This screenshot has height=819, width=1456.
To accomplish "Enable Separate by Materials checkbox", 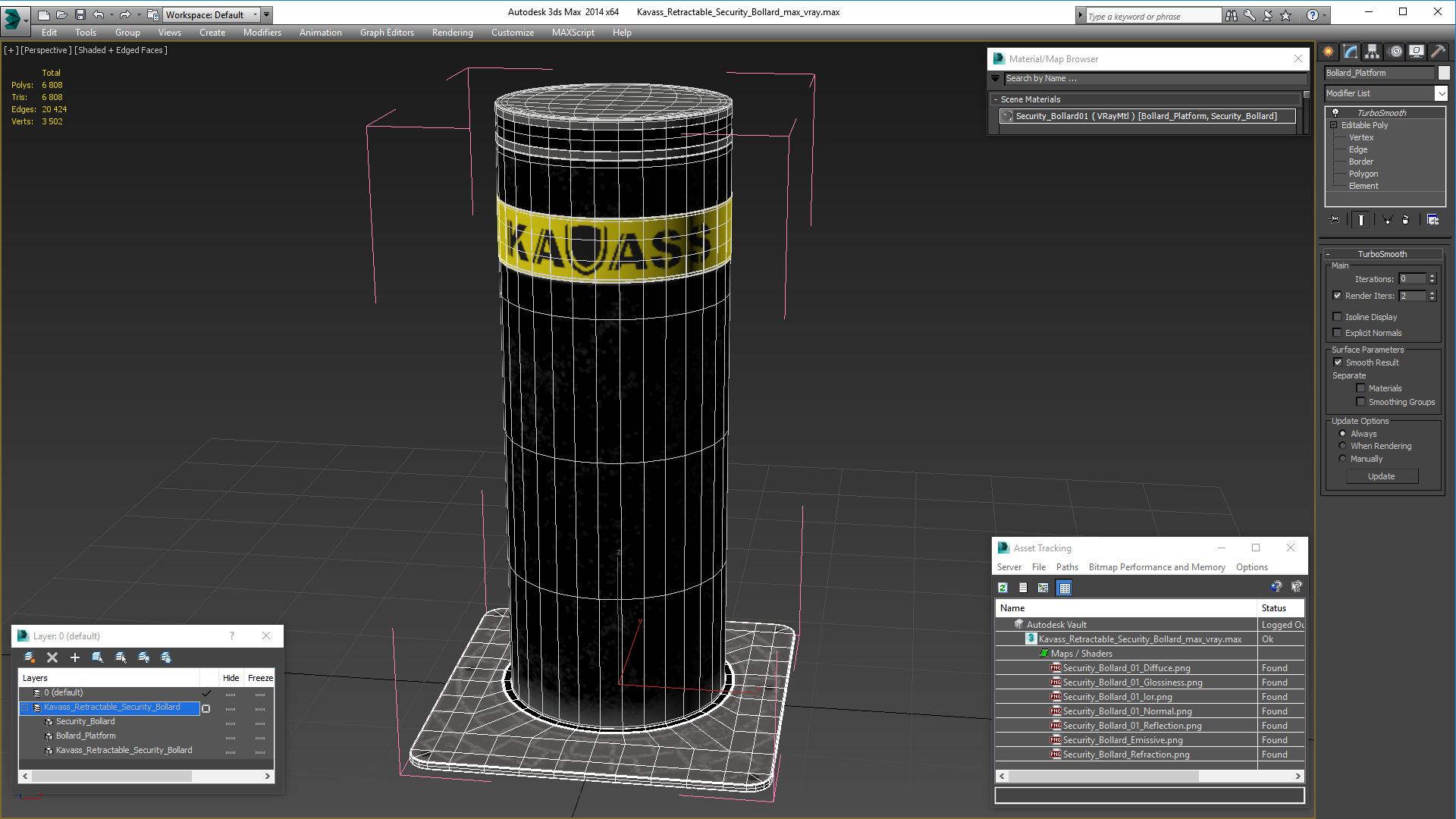I will [x=1360, y=388].
